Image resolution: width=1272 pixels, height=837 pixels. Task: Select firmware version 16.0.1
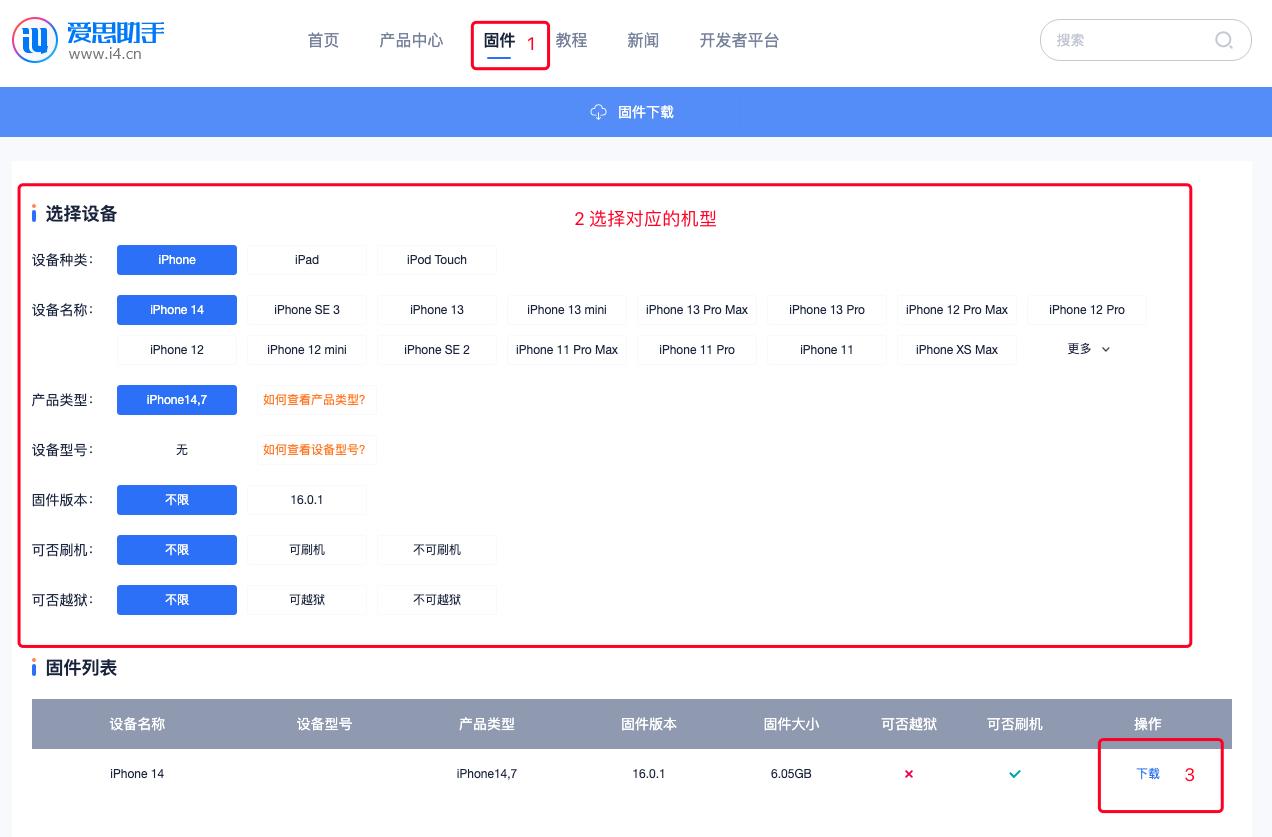click(306, 499)
